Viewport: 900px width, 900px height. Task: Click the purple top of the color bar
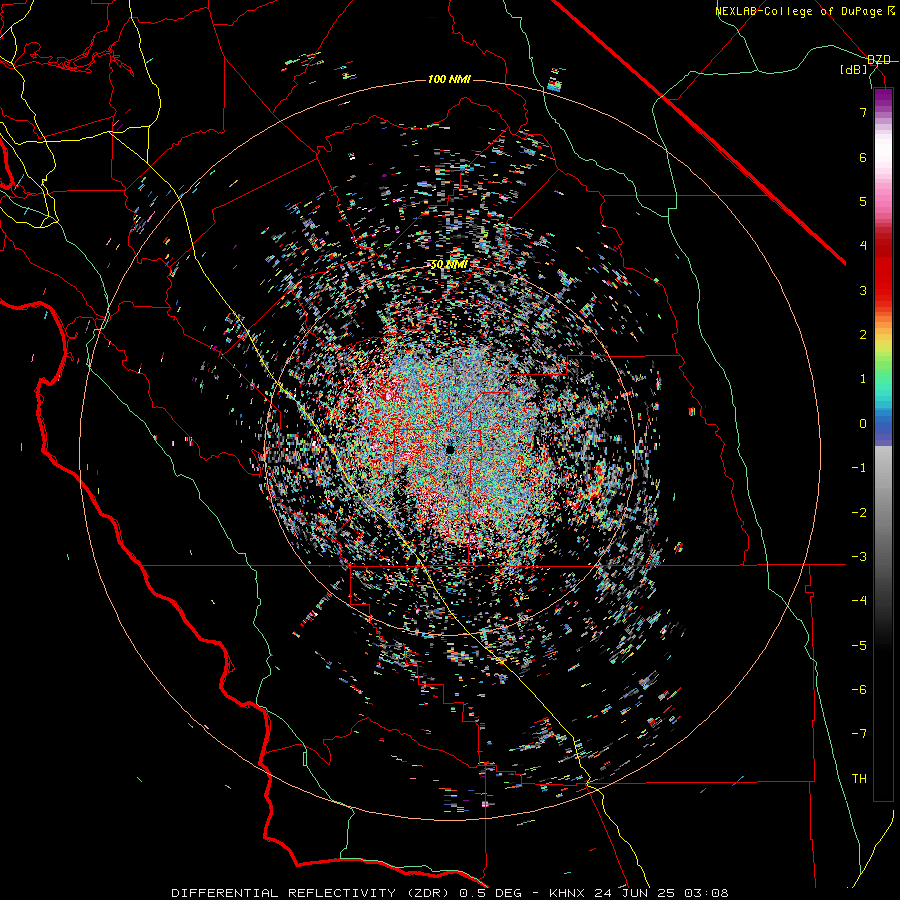(883, 98)
